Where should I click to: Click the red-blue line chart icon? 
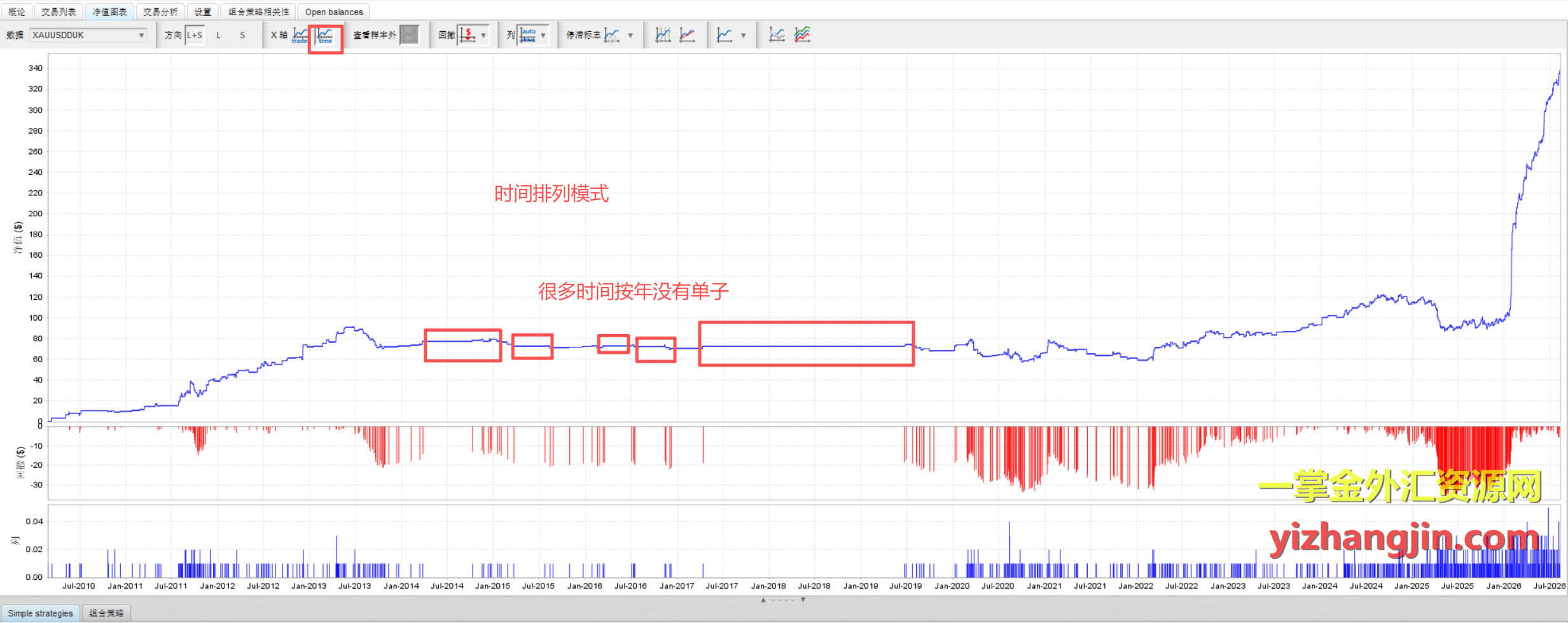click(687, 35)
